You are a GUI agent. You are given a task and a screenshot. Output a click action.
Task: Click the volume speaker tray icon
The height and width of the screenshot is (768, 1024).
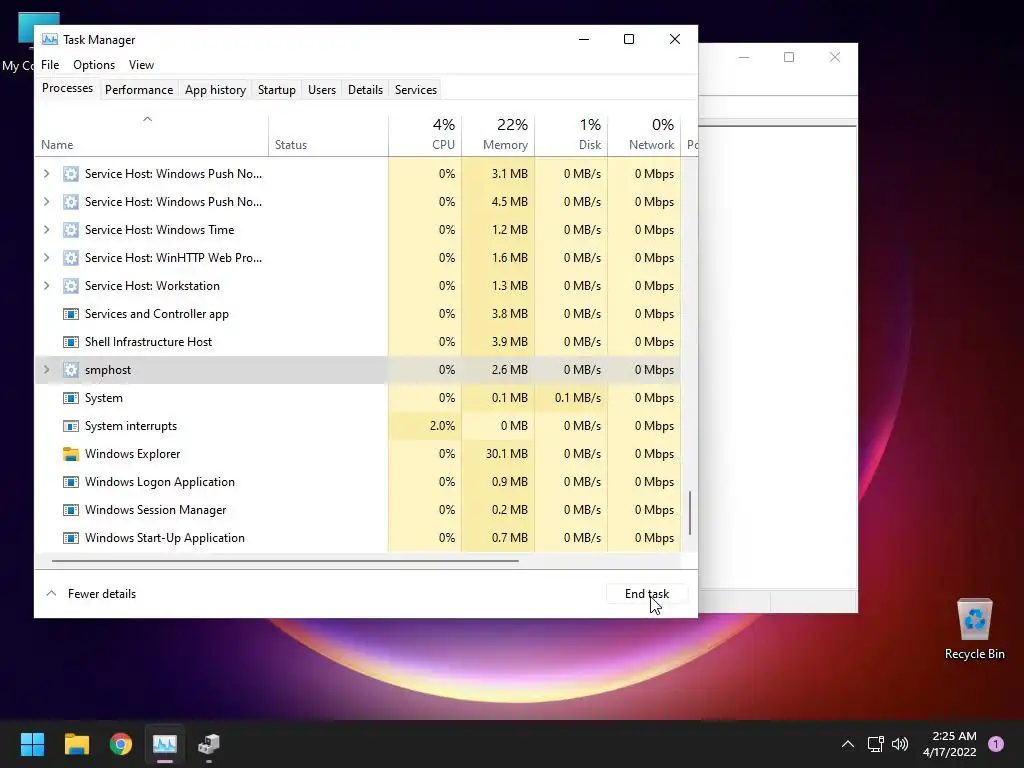pos(900,744)
